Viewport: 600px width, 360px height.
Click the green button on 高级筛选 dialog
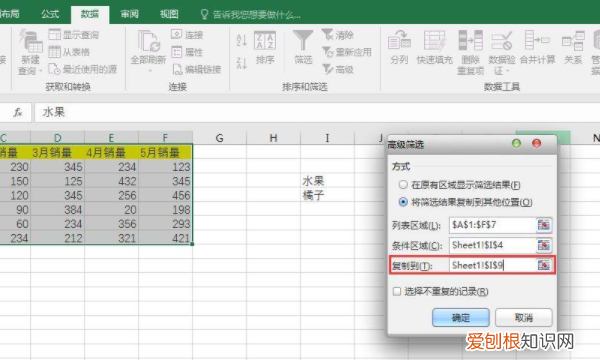516,143
